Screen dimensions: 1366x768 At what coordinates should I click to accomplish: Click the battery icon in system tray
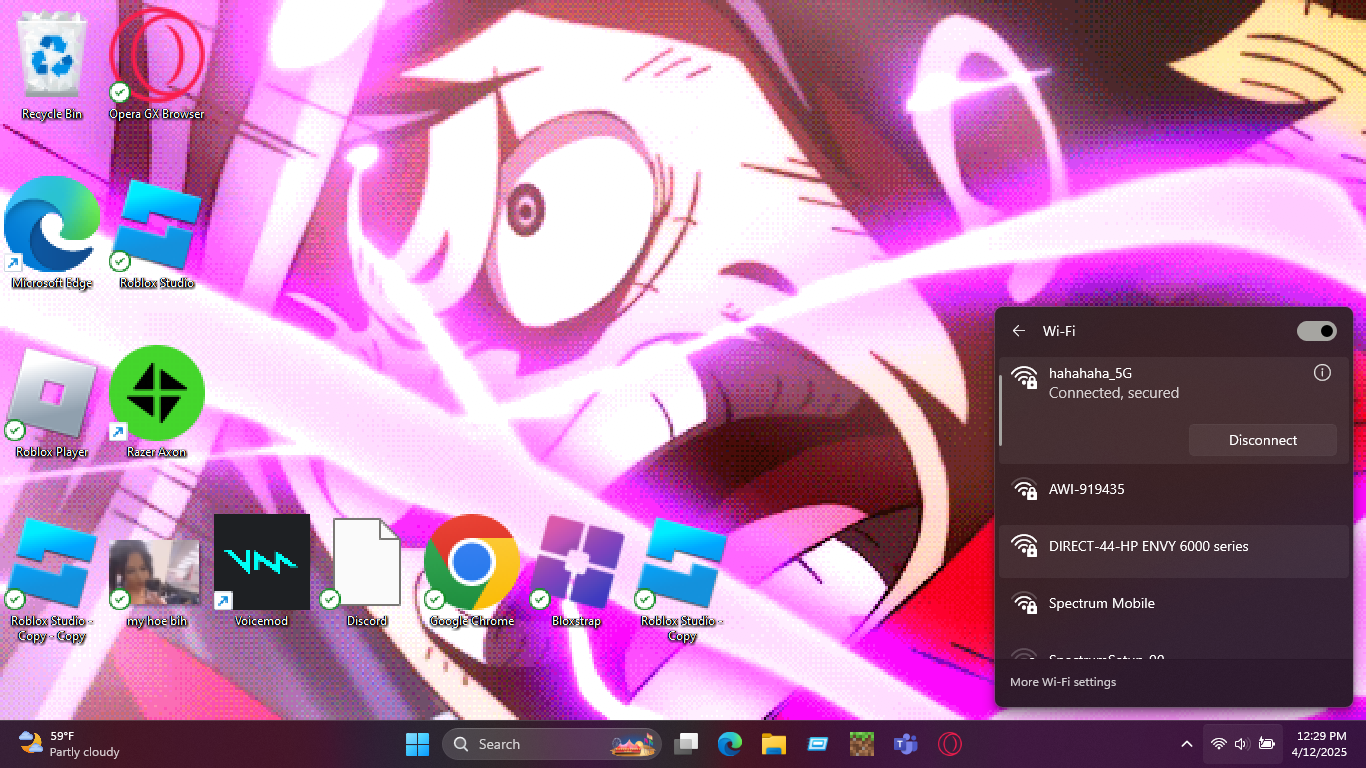[x=1267, y=744]
